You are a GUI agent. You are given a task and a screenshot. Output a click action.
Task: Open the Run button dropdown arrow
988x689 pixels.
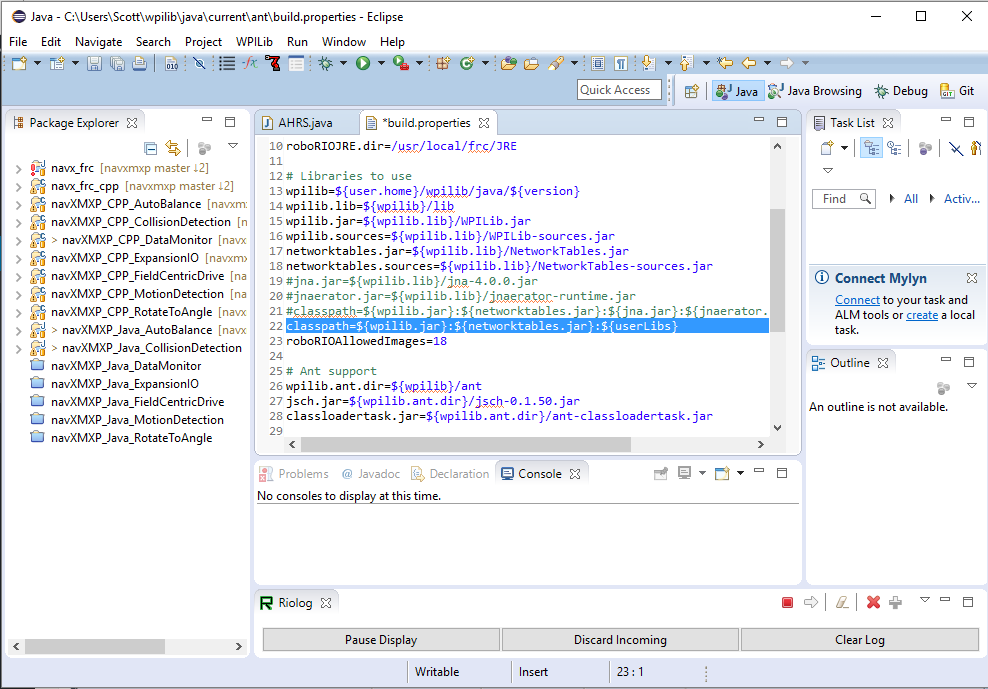coord(379,64)
